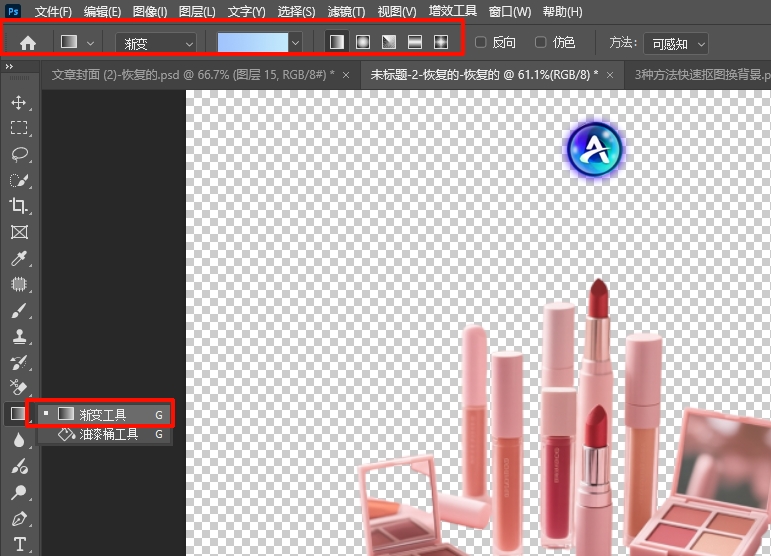
Task: Click the blue gradient preview swatch
Action: click(x=252, y=43)
